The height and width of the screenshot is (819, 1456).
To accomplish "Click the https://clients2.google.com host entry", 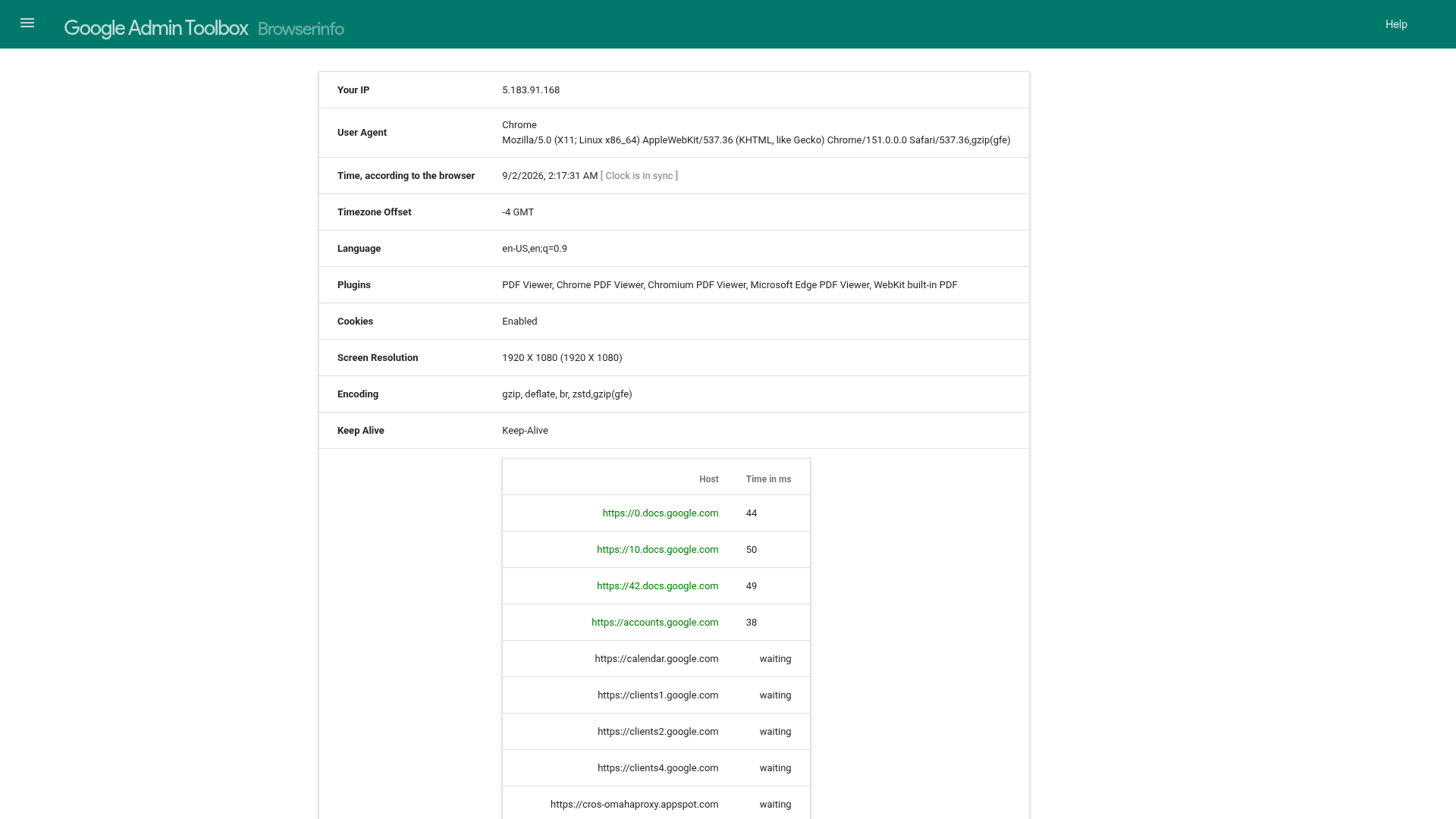I will 658,732.
